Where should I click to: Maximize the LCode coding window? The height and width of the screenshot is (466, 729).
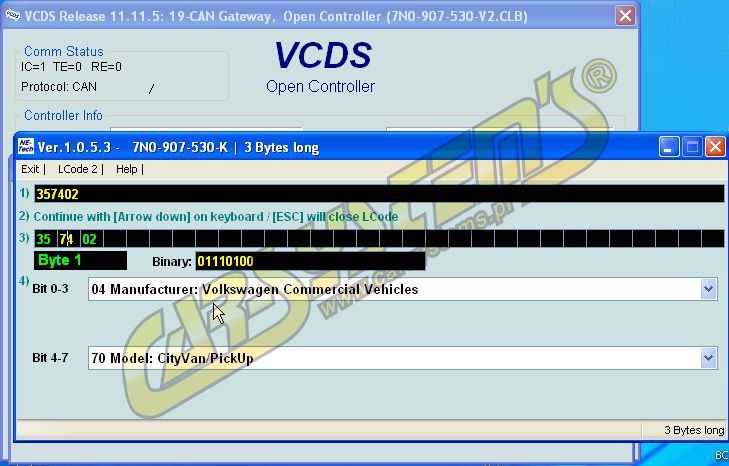(x=692, y=147)
